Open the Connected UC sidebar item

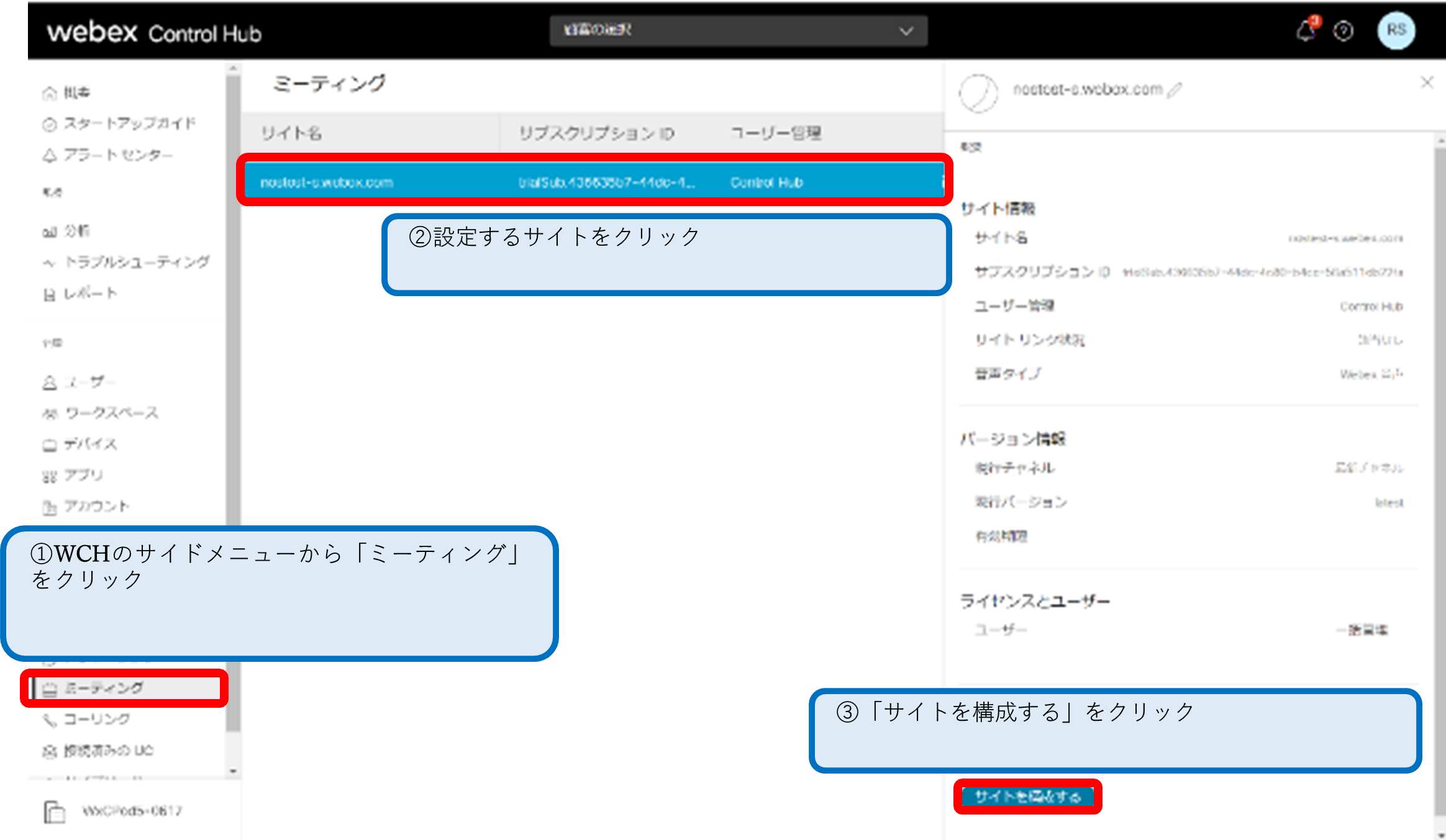click(98, 751)
